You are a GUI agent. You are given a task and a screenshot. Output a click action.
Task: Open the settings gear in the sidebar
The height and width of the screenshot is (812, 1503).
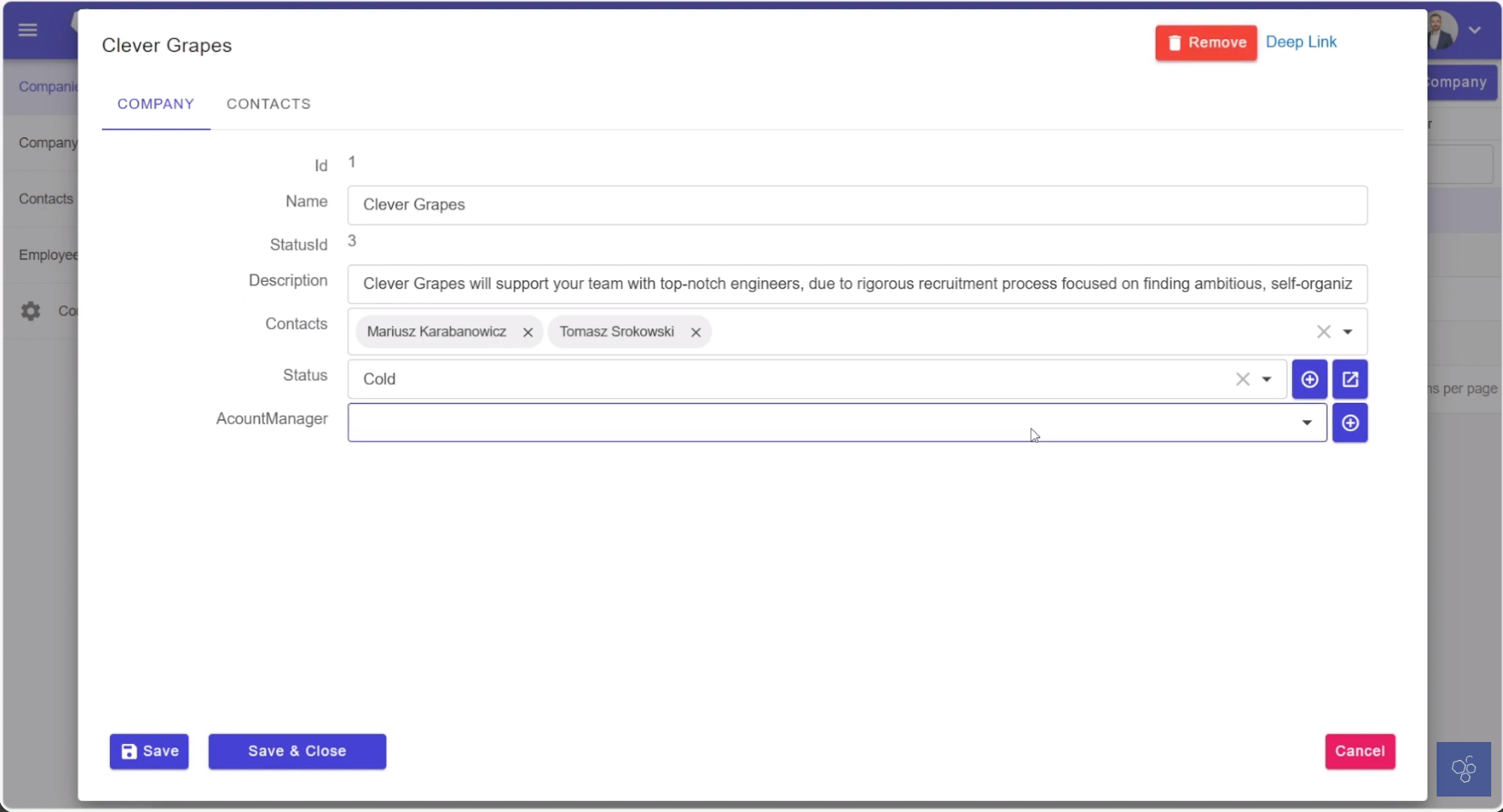(x=31, y=311)
